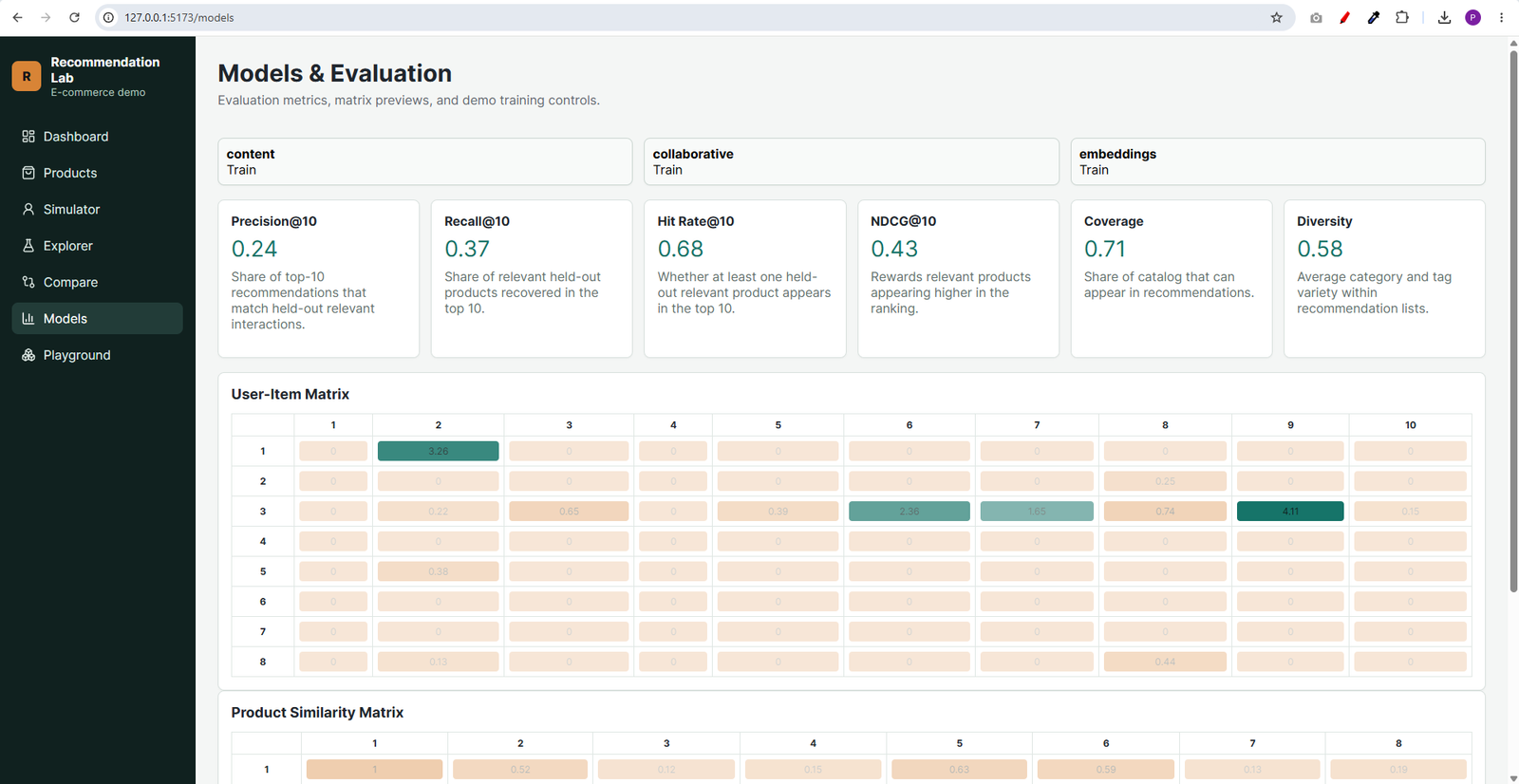Click the 3.26 cell in User-Item Matrix
This screenshot has height=784, width=1519.
click(x=438, y=451)
